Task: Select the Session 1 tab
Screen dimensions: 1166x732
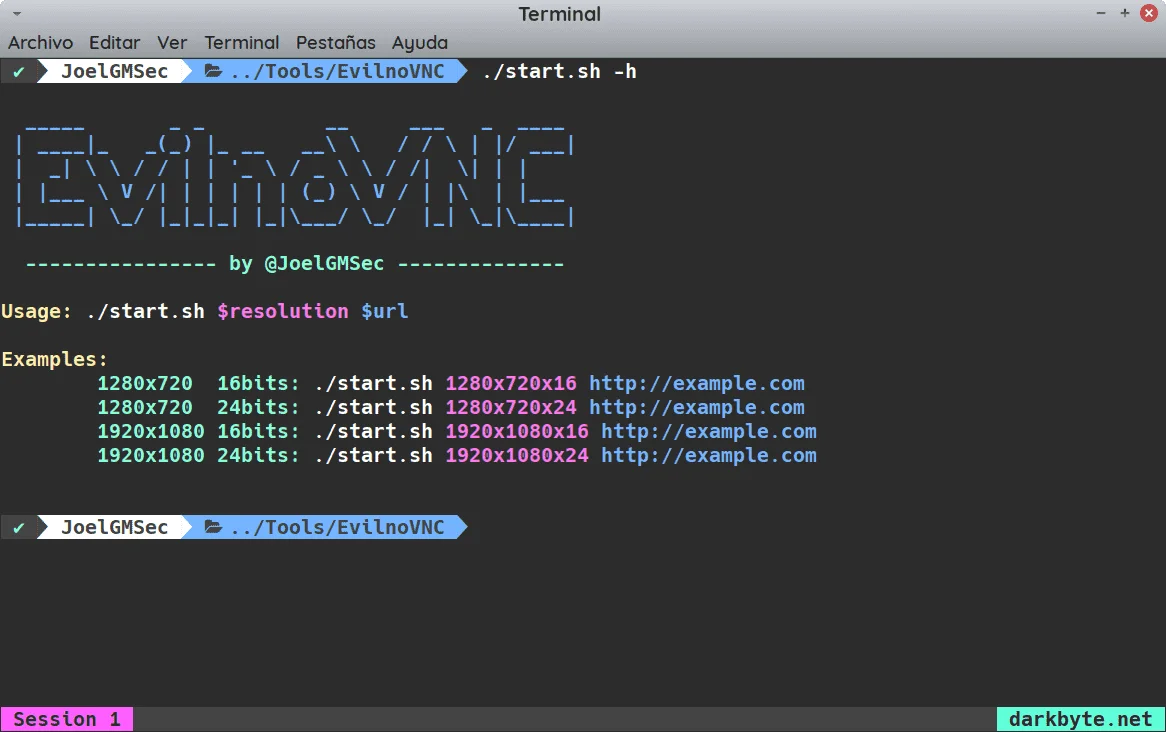Action: pyautogui.click(x=67, y=719)
